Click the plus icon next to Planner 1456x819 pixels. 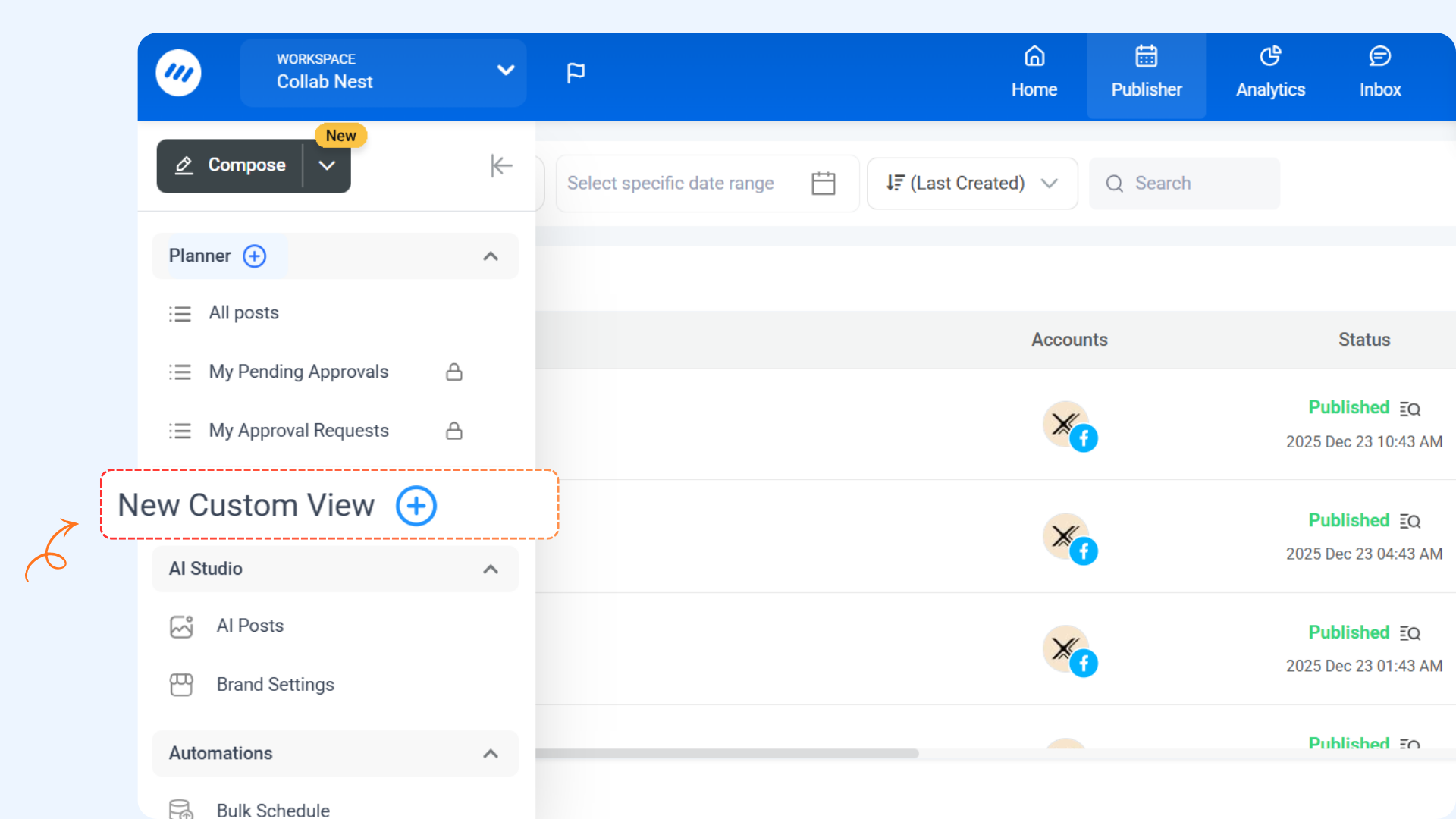(x=254, y=256)
